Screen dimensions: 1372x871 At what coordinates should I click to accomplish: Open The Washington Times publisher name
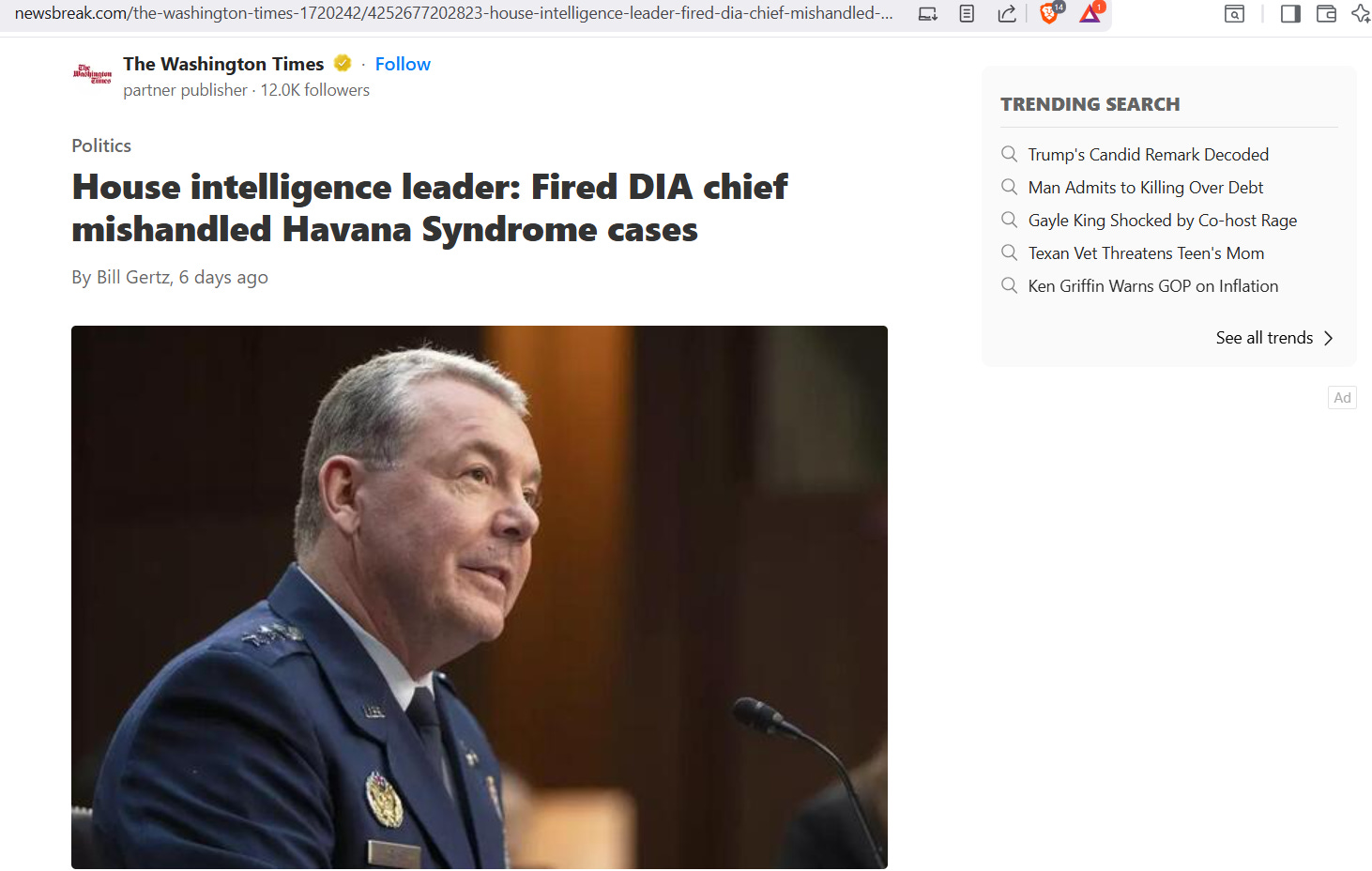click(x=223, y=64)
